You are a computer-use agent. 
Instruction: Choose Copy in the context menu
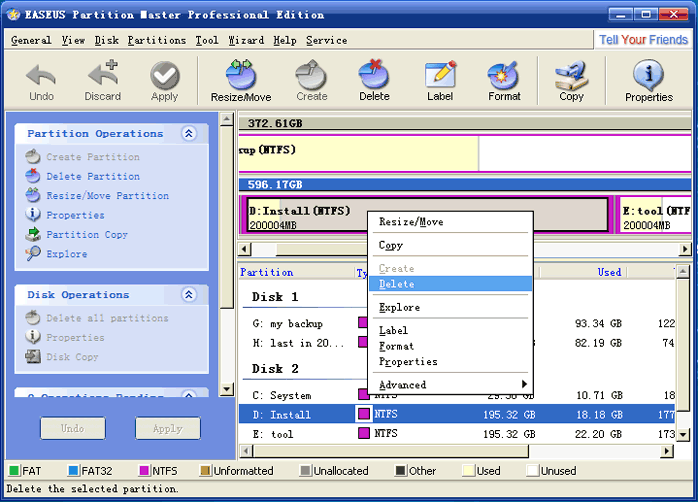pyautogui.click(x=450, y=245)
